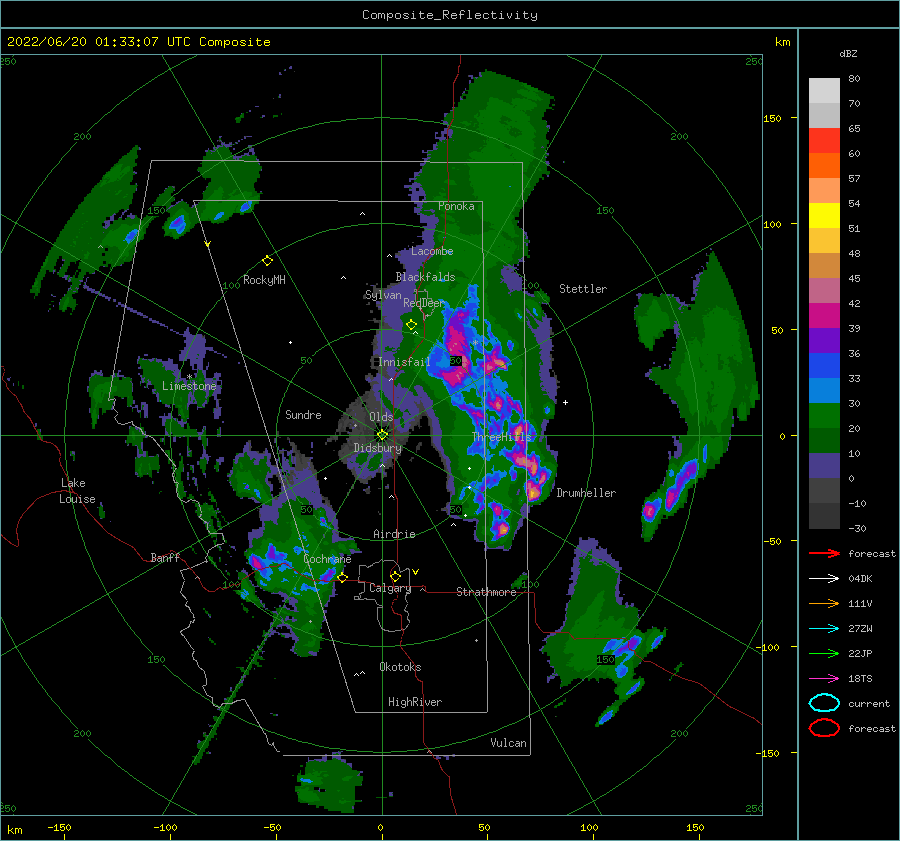Click the Olds town label
The width and height of the screenshot is (900, 841).
click(x=381, y=417)
